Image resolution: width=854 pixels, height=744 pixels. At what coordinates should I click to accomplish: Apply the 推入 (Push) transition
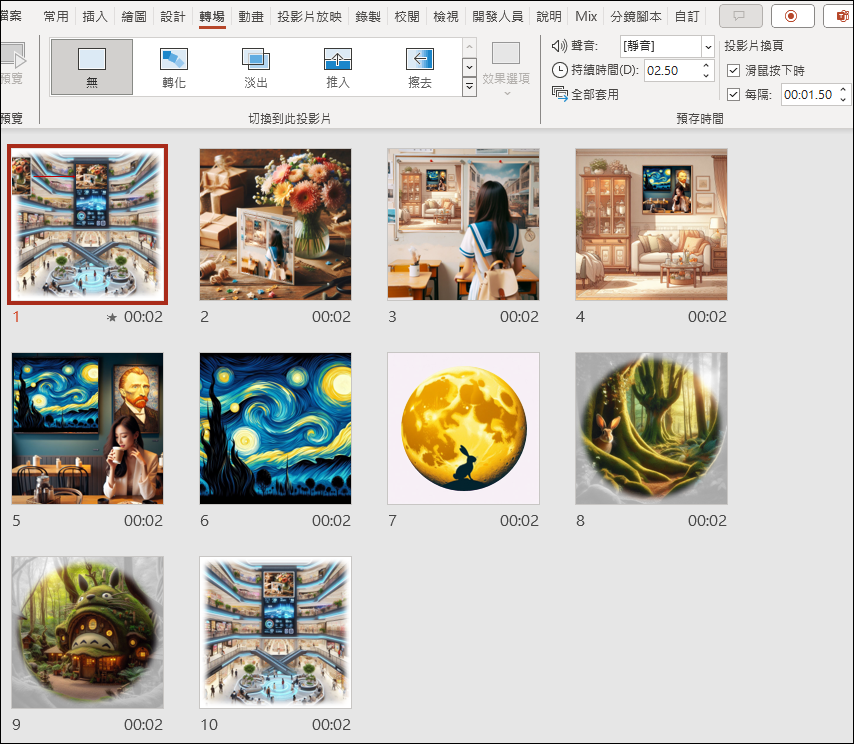(x=338, y=67)
